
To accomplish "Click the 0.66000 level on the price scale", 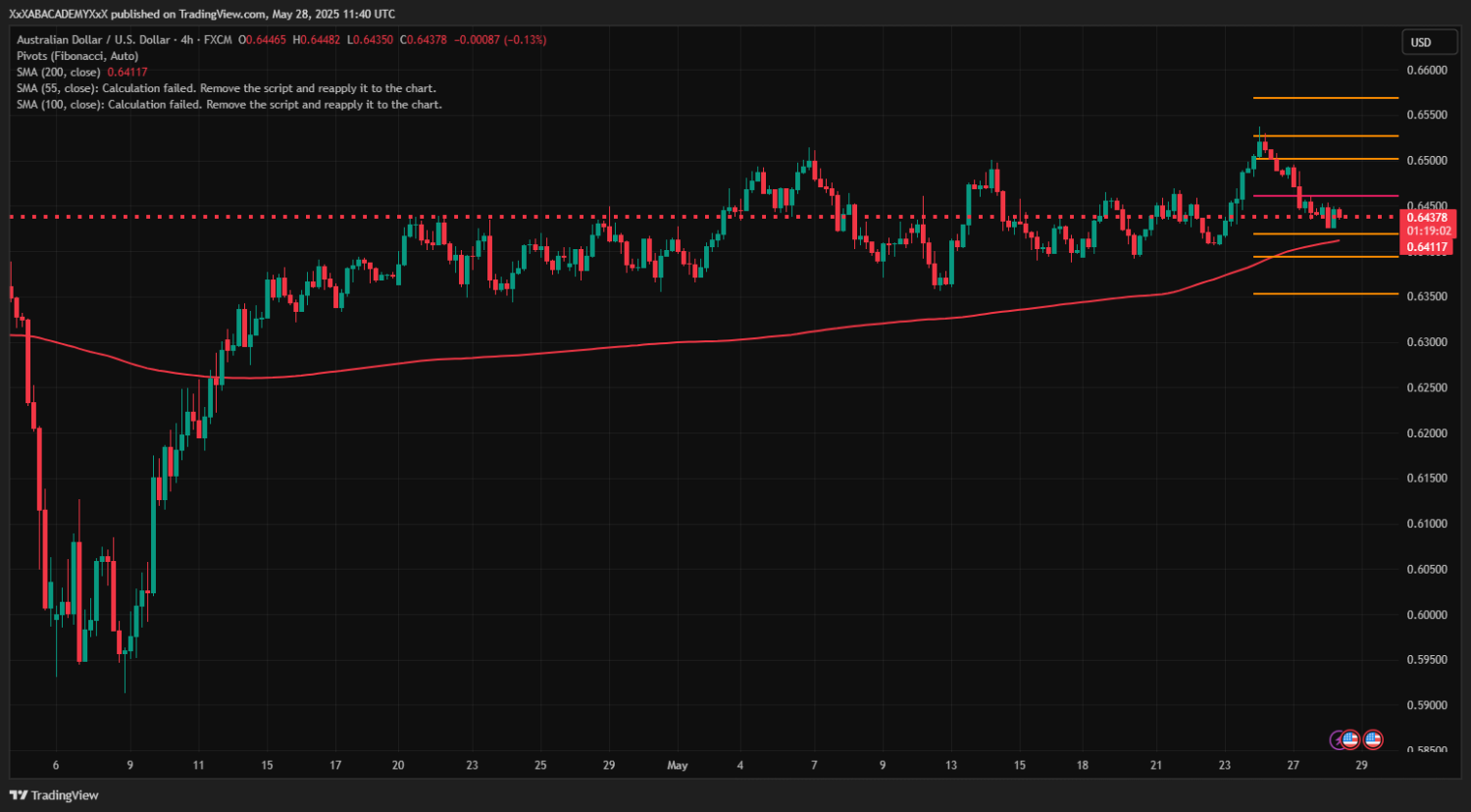I will pyautogui.click(x=1427, y=71).
